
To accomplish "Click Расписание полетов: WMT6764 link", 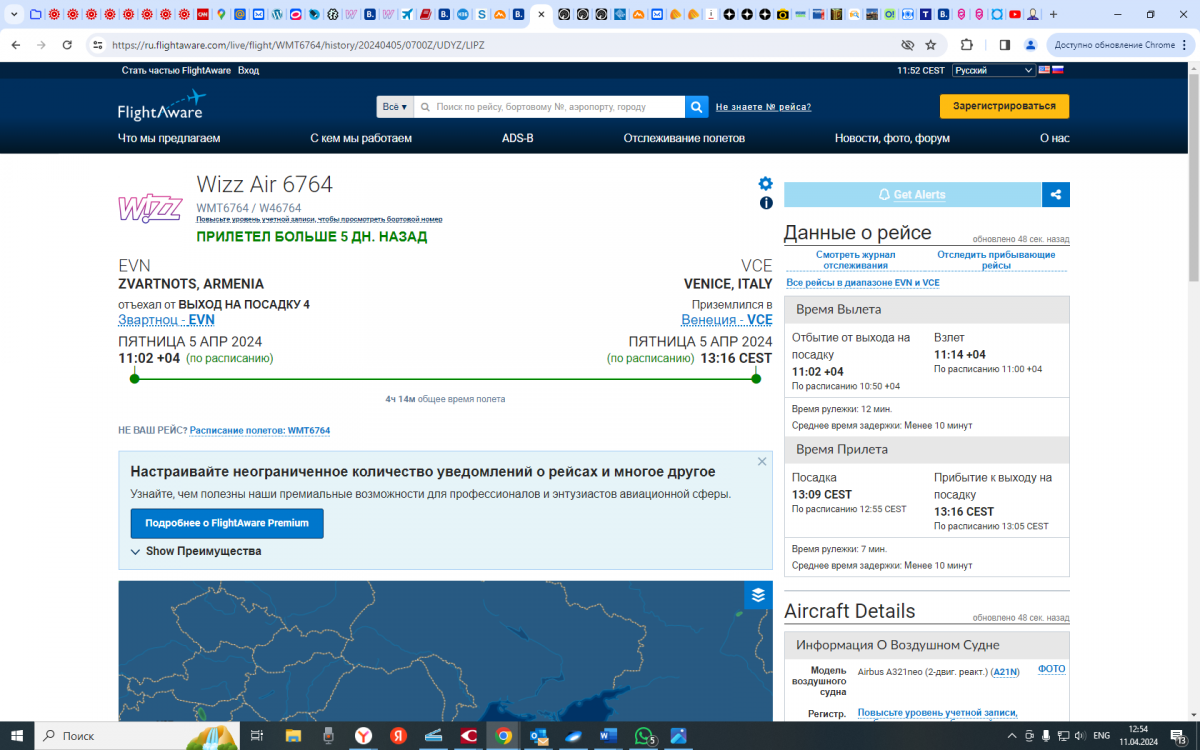I will (260, 431).
